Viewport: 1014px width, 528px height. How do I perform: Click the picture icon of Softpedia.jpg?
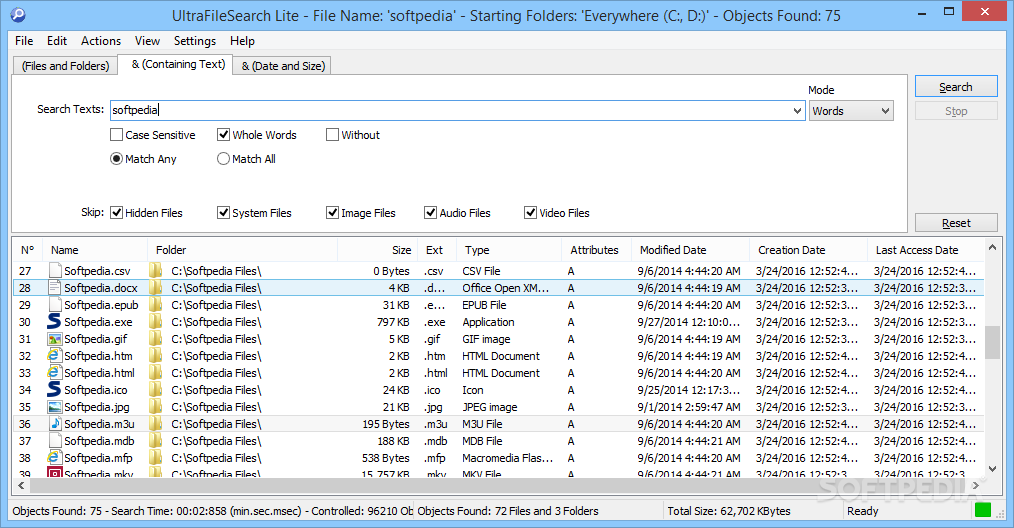[54, 406]
